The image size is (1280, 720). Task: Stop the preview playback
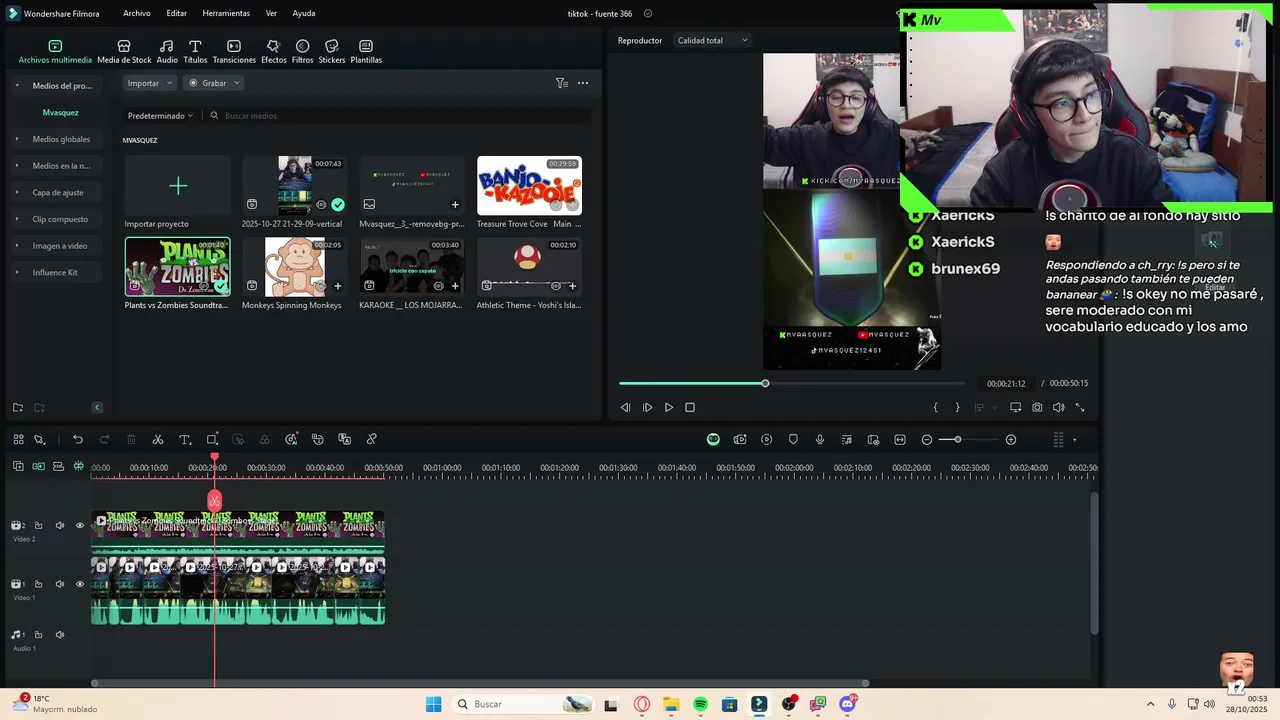pyautogui.click(x=690, y=408)
